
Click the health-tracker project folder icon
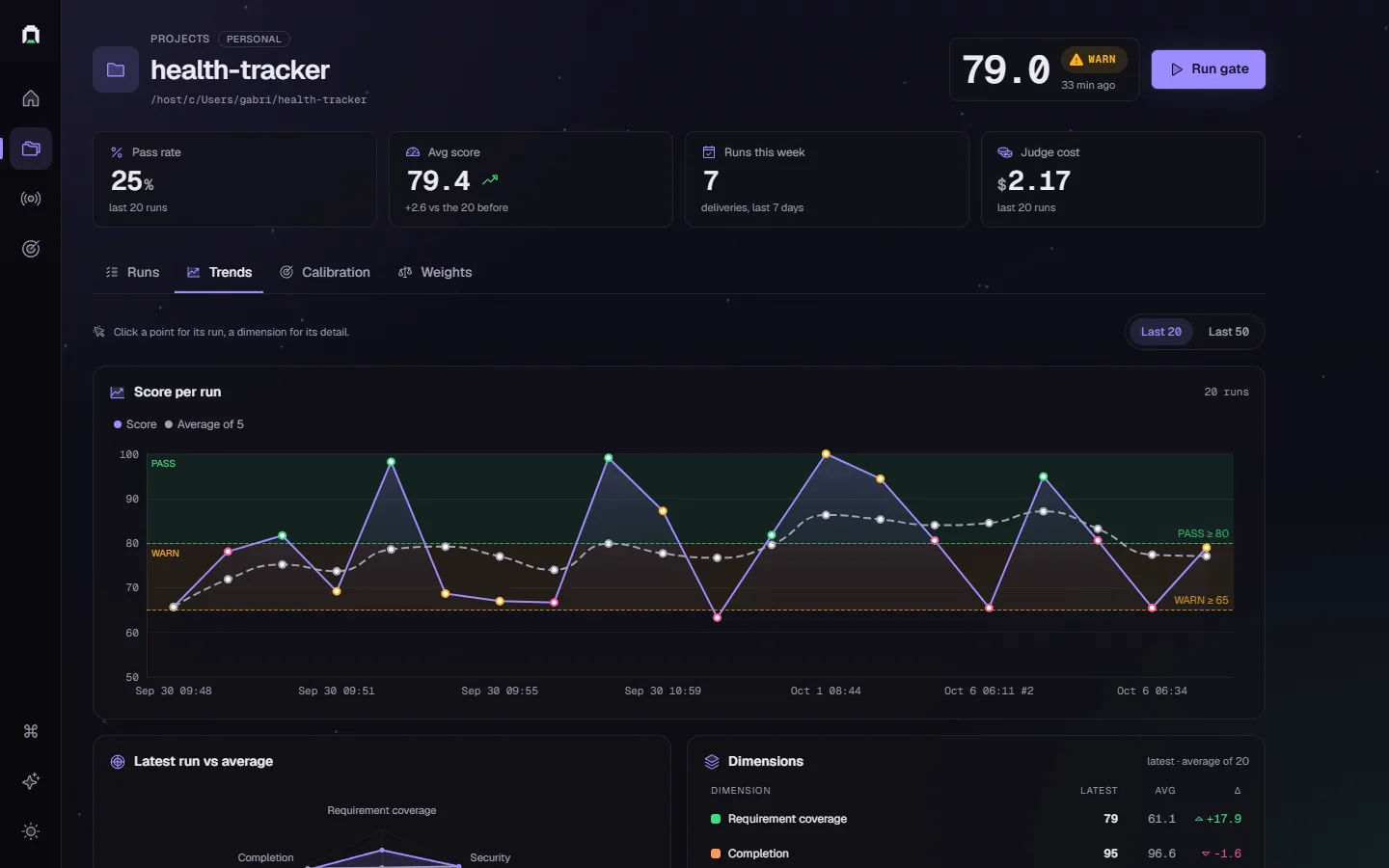[x=116, y=69]
